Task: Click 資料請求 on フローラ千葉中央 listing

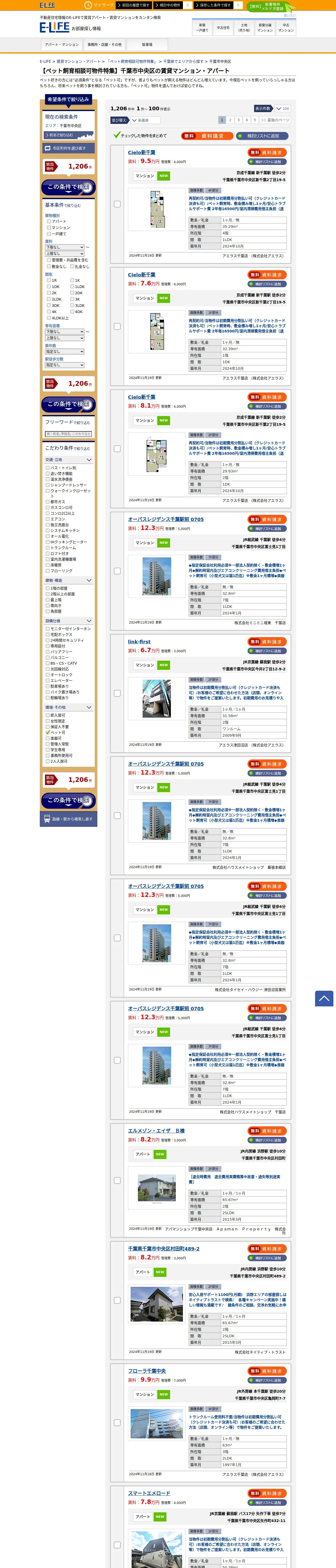Action: pyautogui.click(x=267, y=1371)
